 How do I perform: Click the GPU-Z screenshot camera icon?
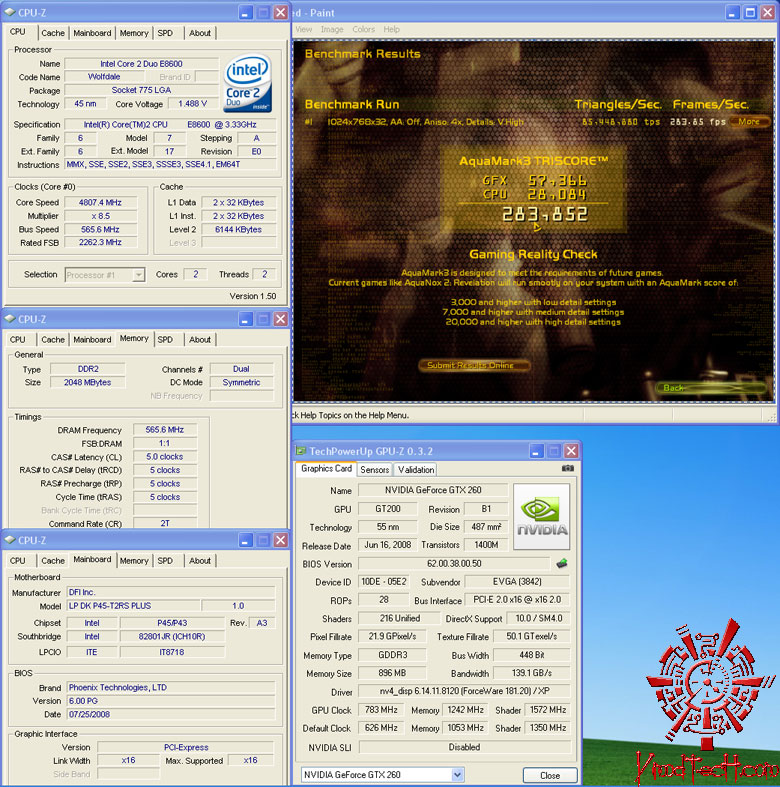[568, 468]
